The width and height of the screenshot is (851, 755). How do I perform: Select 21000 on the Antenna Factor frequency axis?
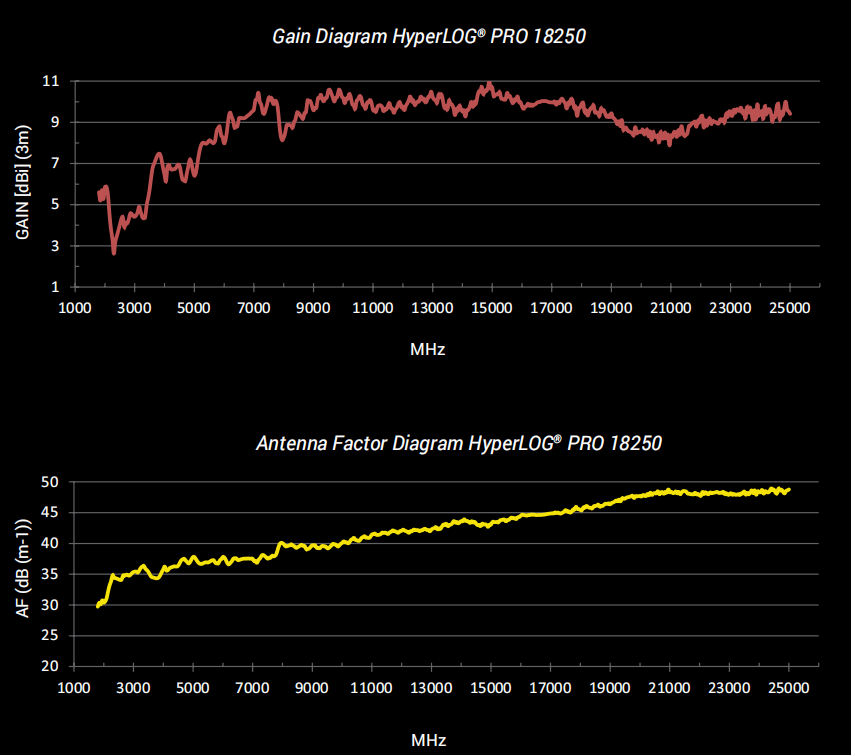[670, 688]
